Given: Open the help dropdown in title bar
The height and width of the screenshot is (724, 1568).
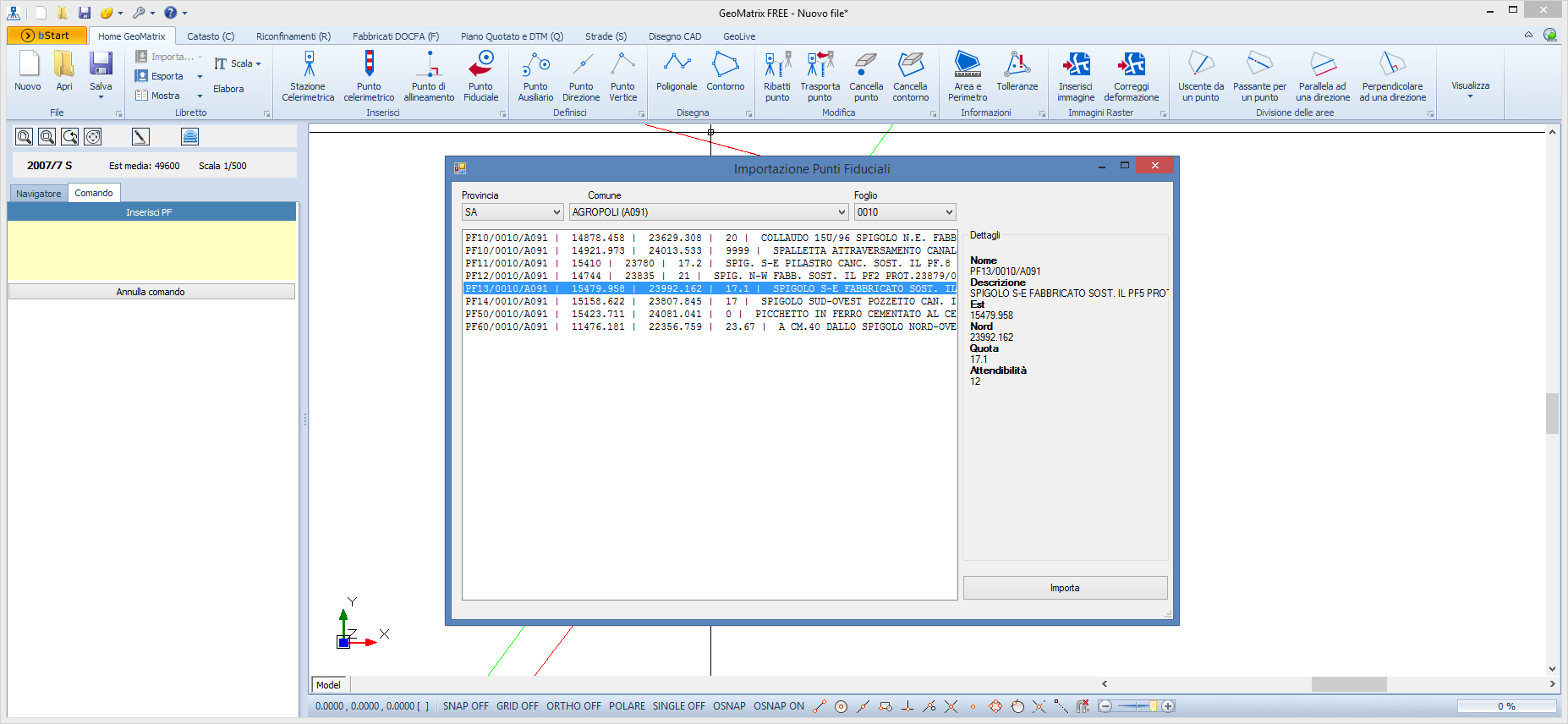Looking at the screenshot, I should [x=184, y=13].
